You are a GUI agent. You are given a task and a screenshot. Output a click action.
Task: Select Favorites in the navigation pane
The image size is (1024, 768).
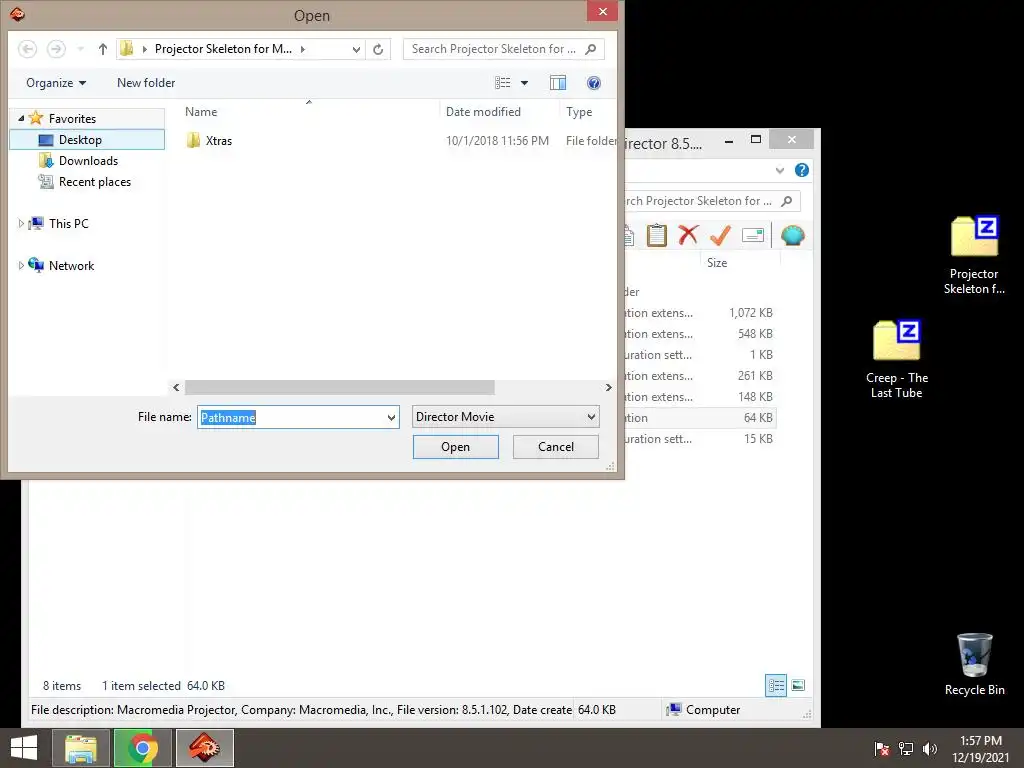tap(72, 118)
